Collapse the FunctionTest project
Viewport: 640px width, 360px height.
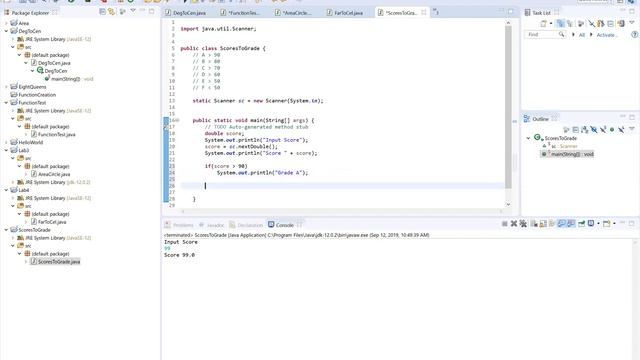click(x=6, y=103)
